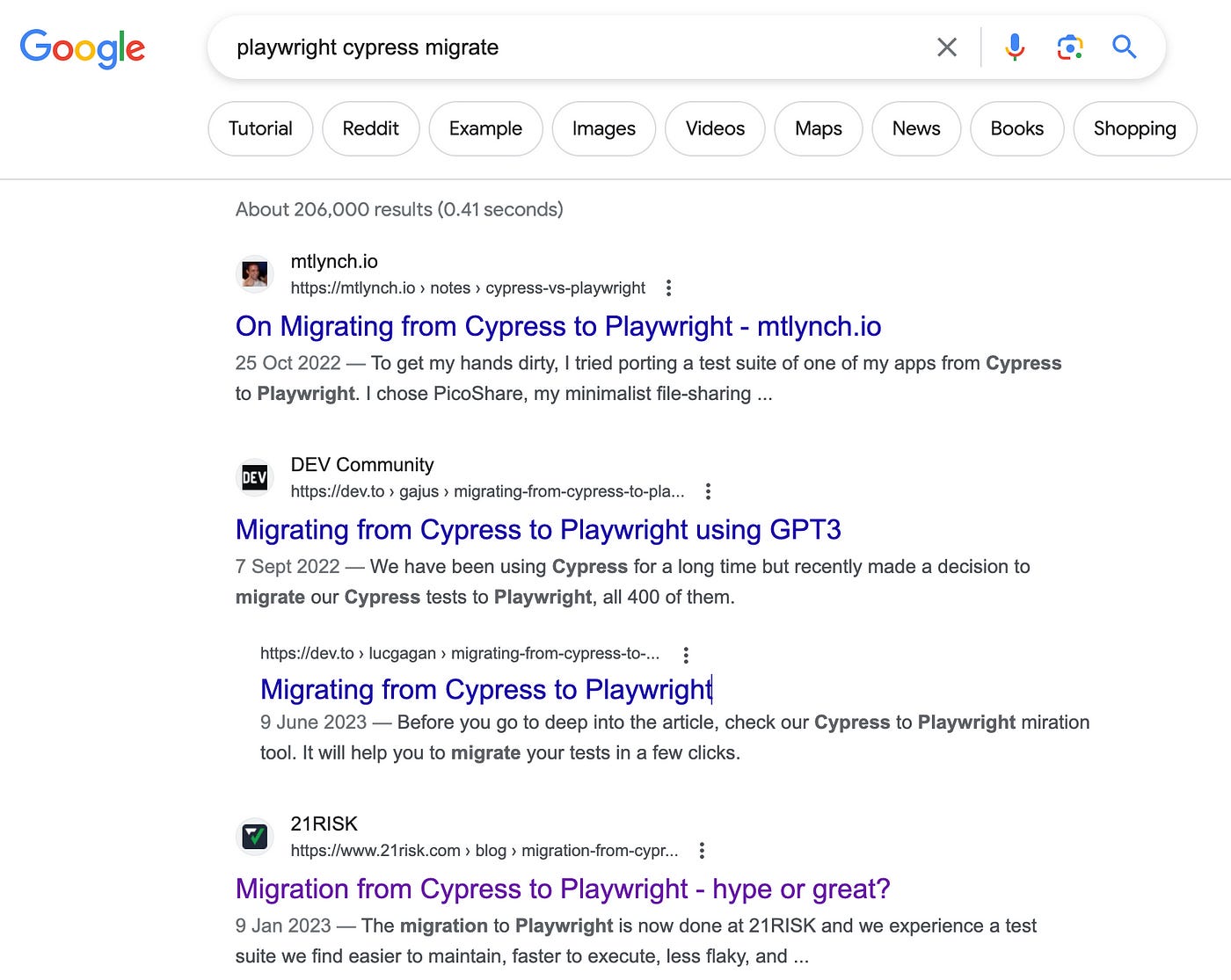This screenshot has width=1231, height=980.
Task: Click the dev.to lucgagan URL breadcrumb
Action: [460, 654]
